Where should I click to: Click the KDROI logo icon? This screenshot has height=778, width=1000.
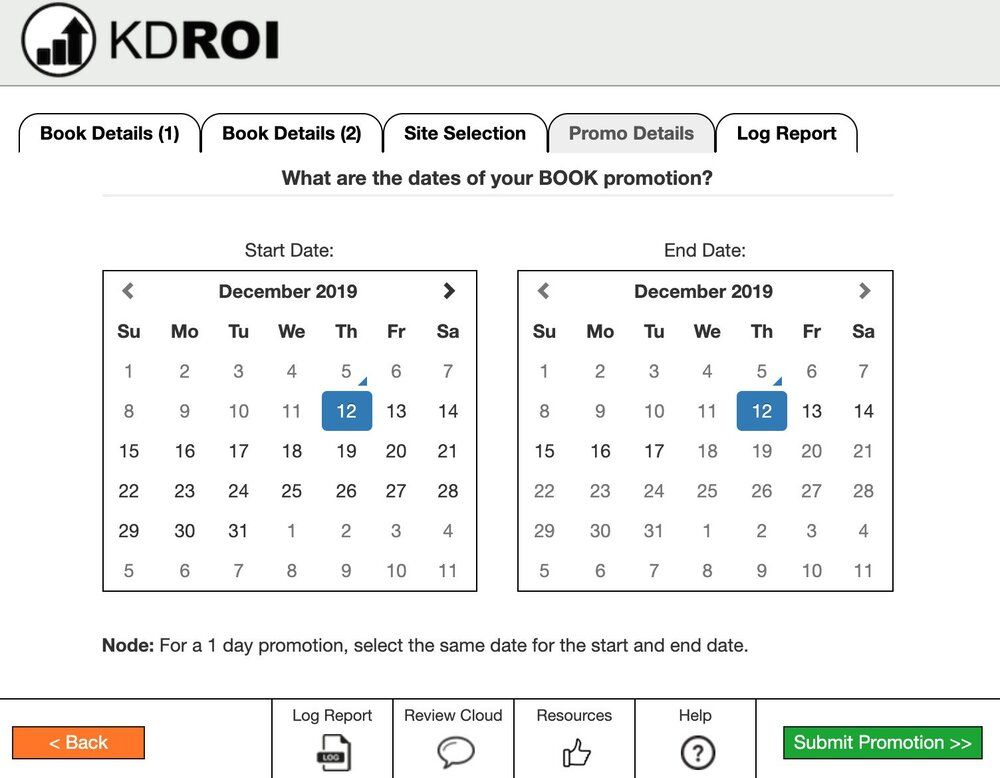tap(58, 40)
